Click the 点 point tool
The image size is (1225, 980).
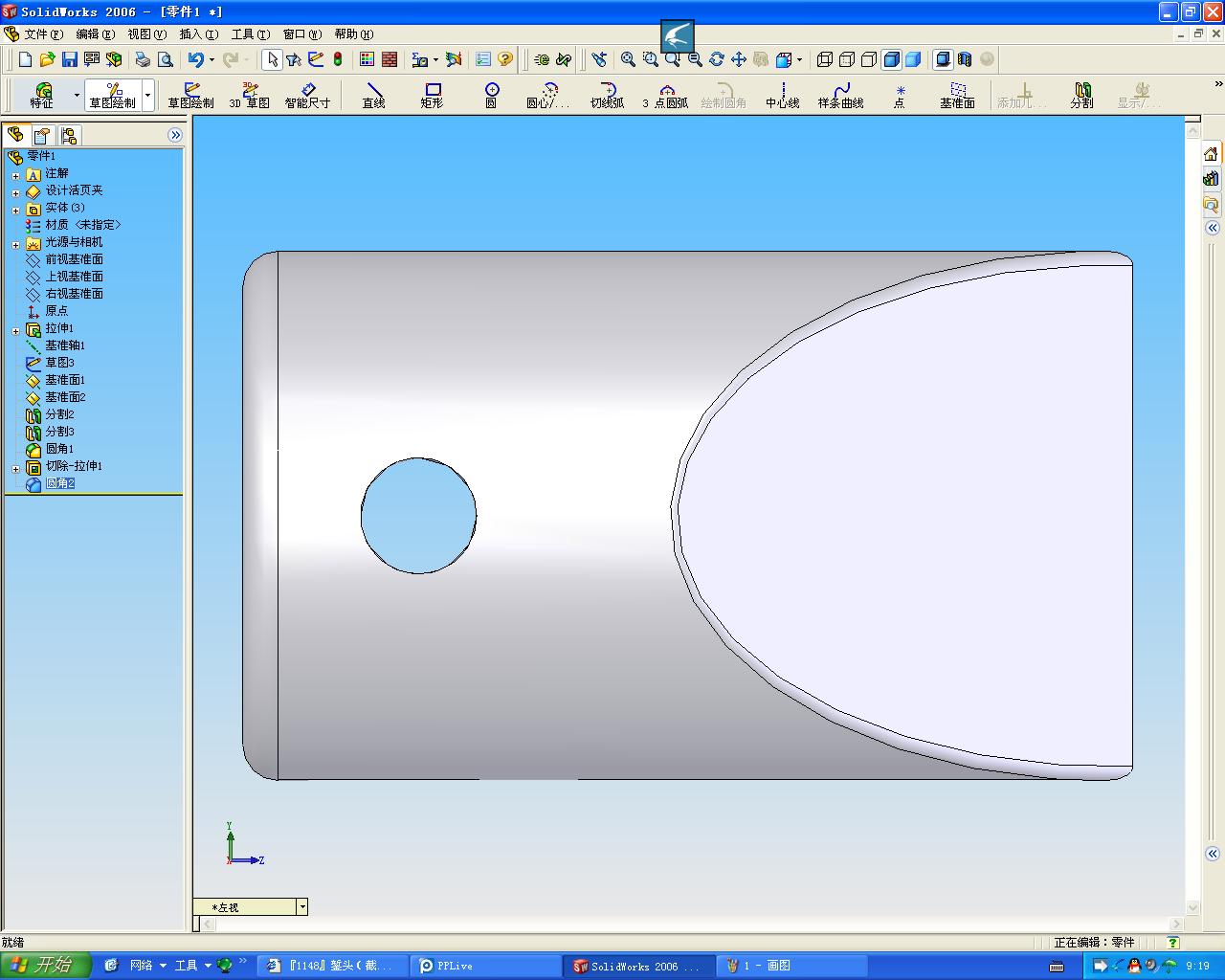pyautogui.click(x=900, y=95)
